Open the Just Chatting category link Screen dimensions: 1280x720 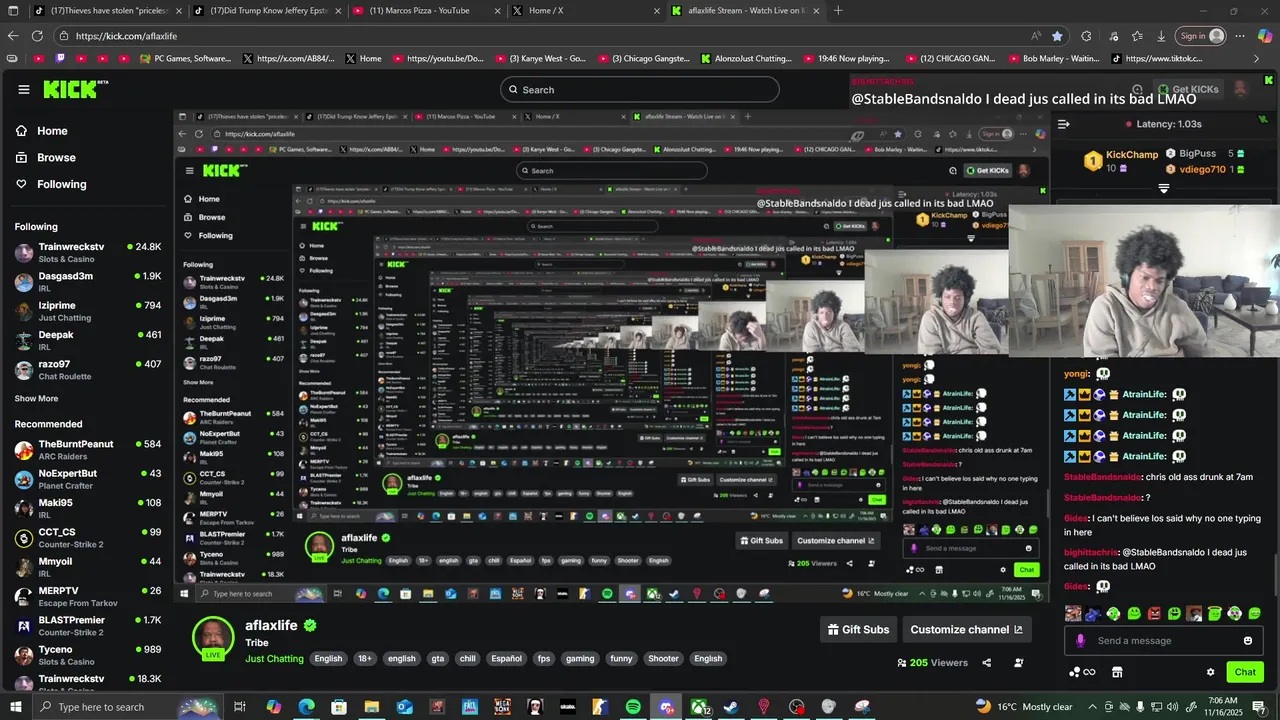[x=274, y=658]
